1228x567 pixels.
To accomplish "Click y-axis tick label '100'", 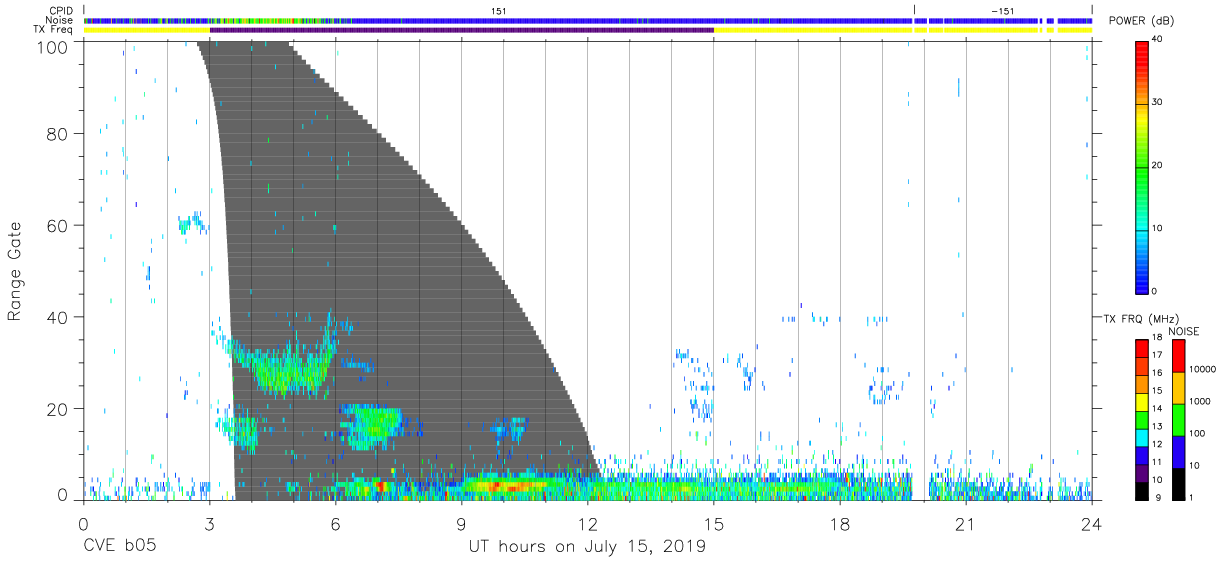I will (x=53, y=46).
